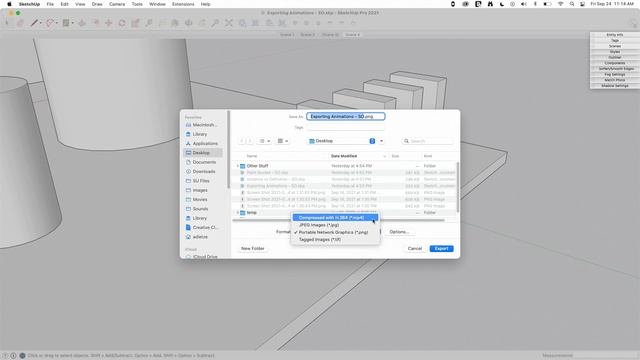This screenshot has height=360, width=640.
Task: Select Sounds in sidebar
Action: 203,209
